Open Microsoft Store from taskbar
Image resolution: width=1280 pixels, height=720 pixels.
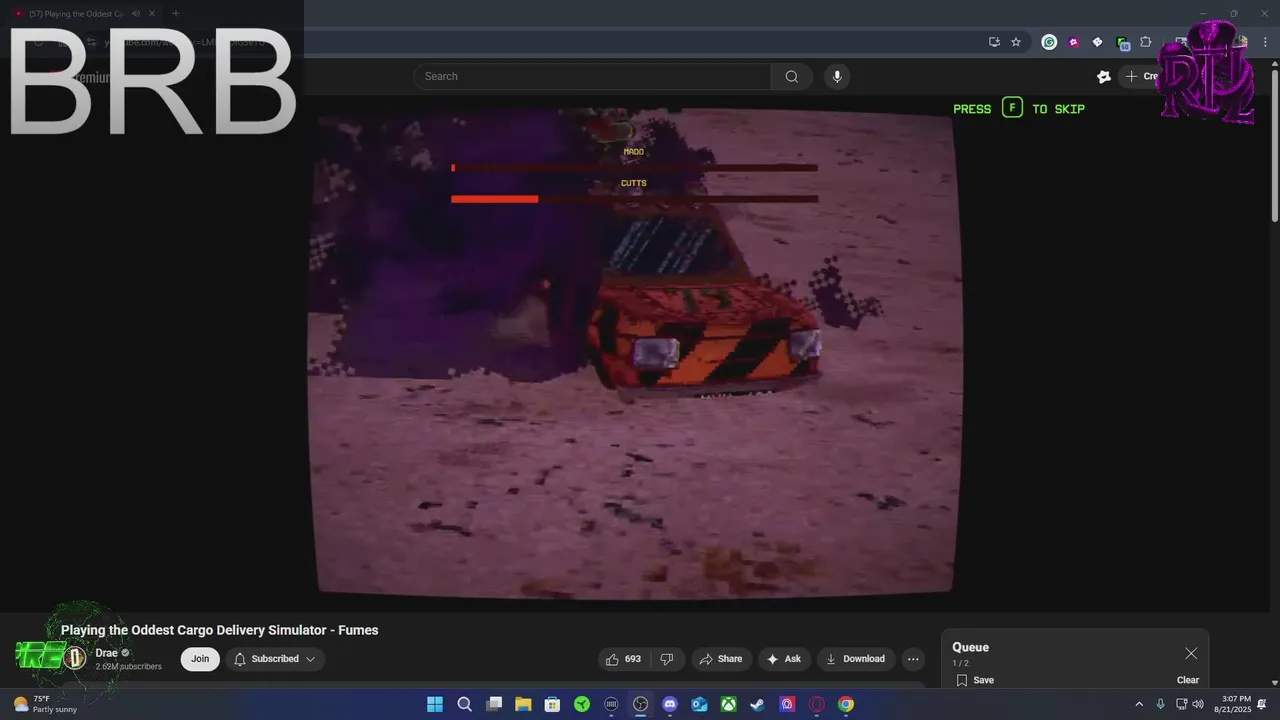552,704
